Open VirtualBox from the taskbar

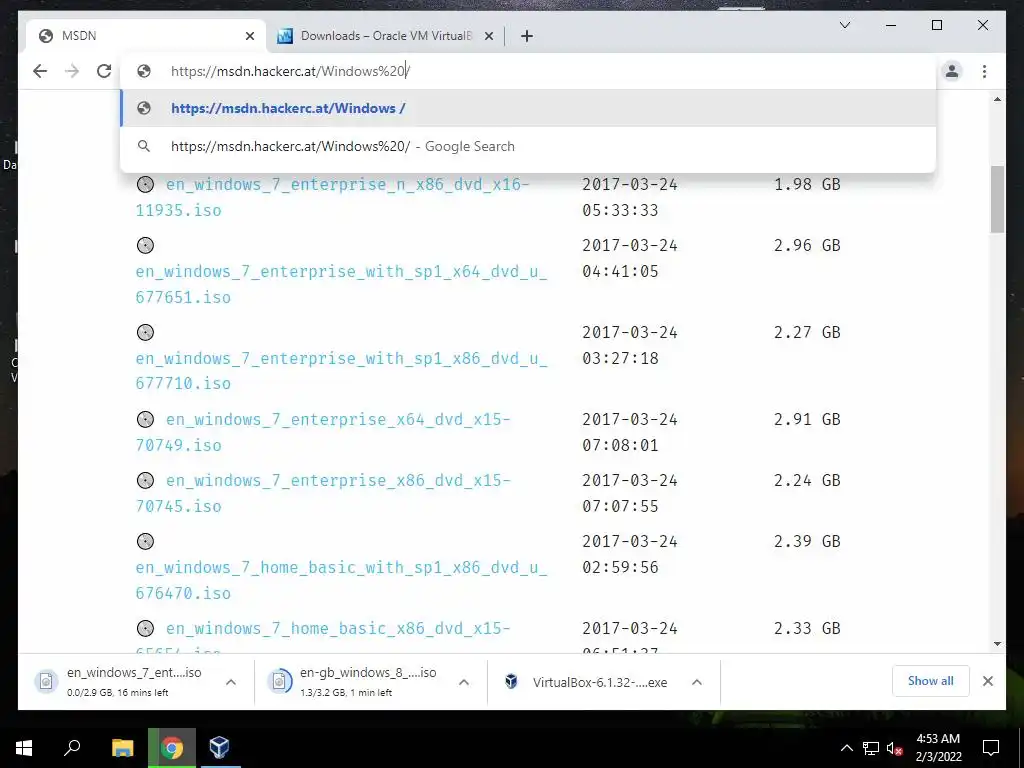pos(219,748)
